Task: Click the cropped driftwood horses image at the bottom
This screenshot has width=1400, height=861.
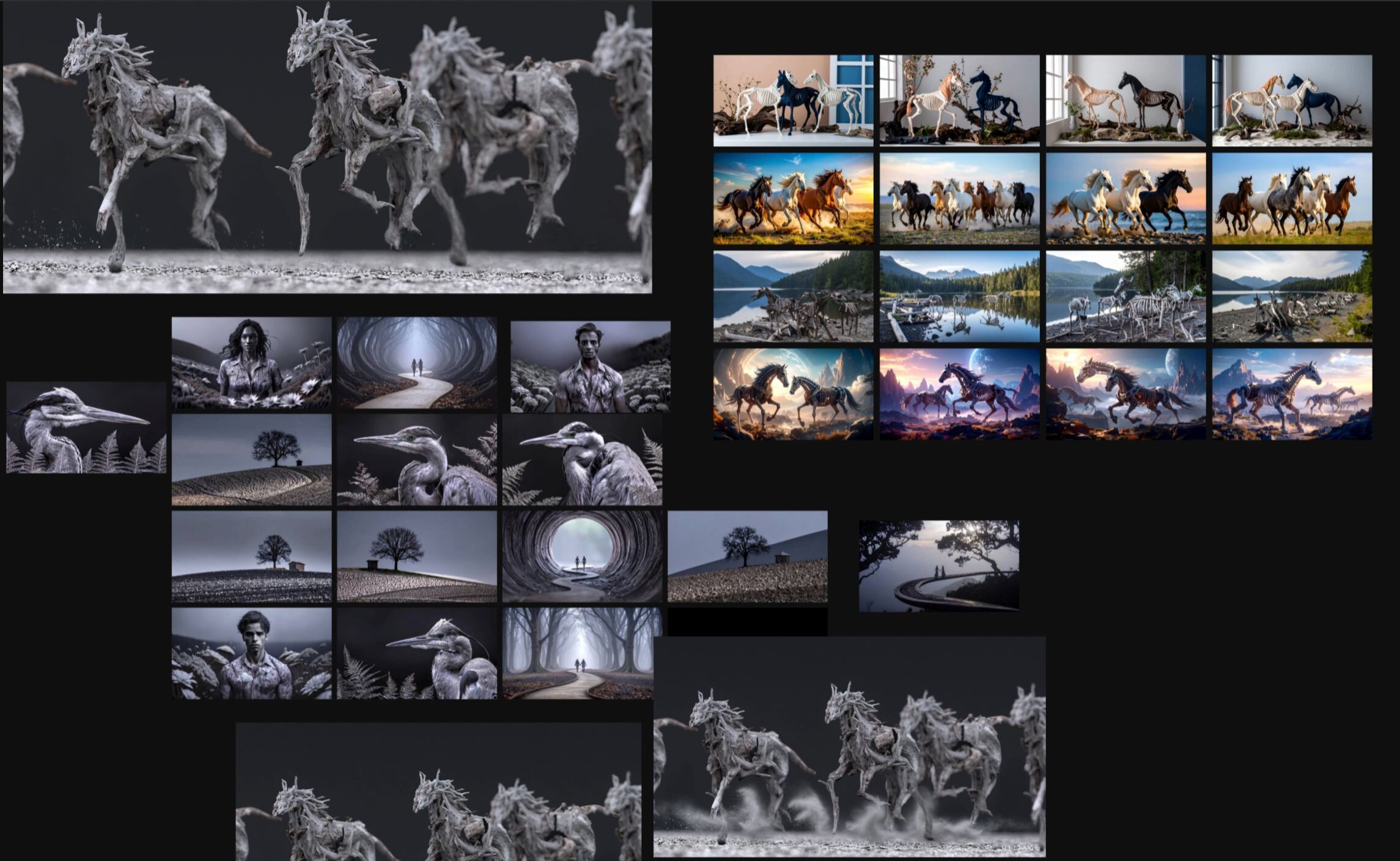Action: [x=438, y=791]
